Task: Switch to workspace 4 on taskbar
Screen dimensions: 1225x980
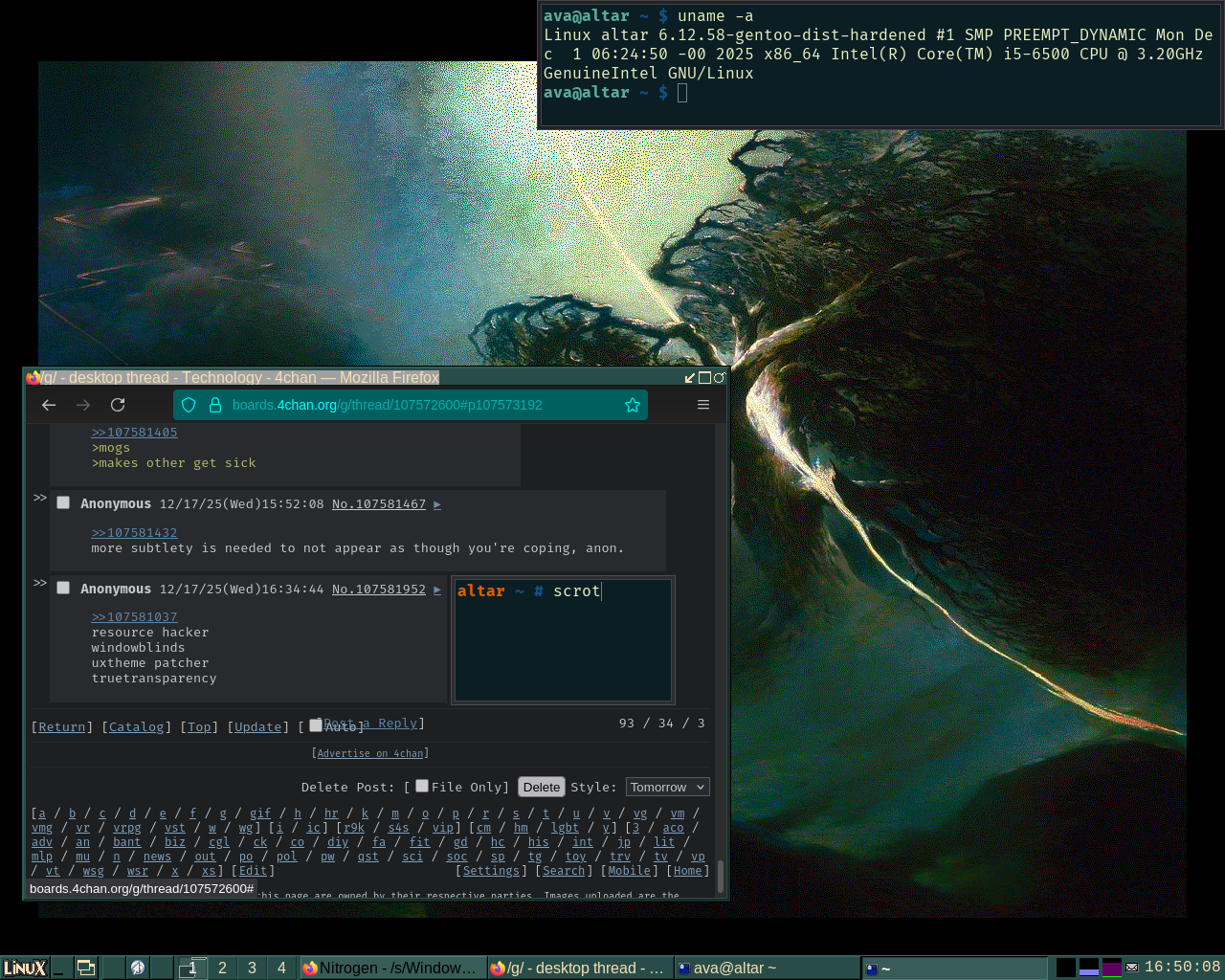Action: pos(281,968)
